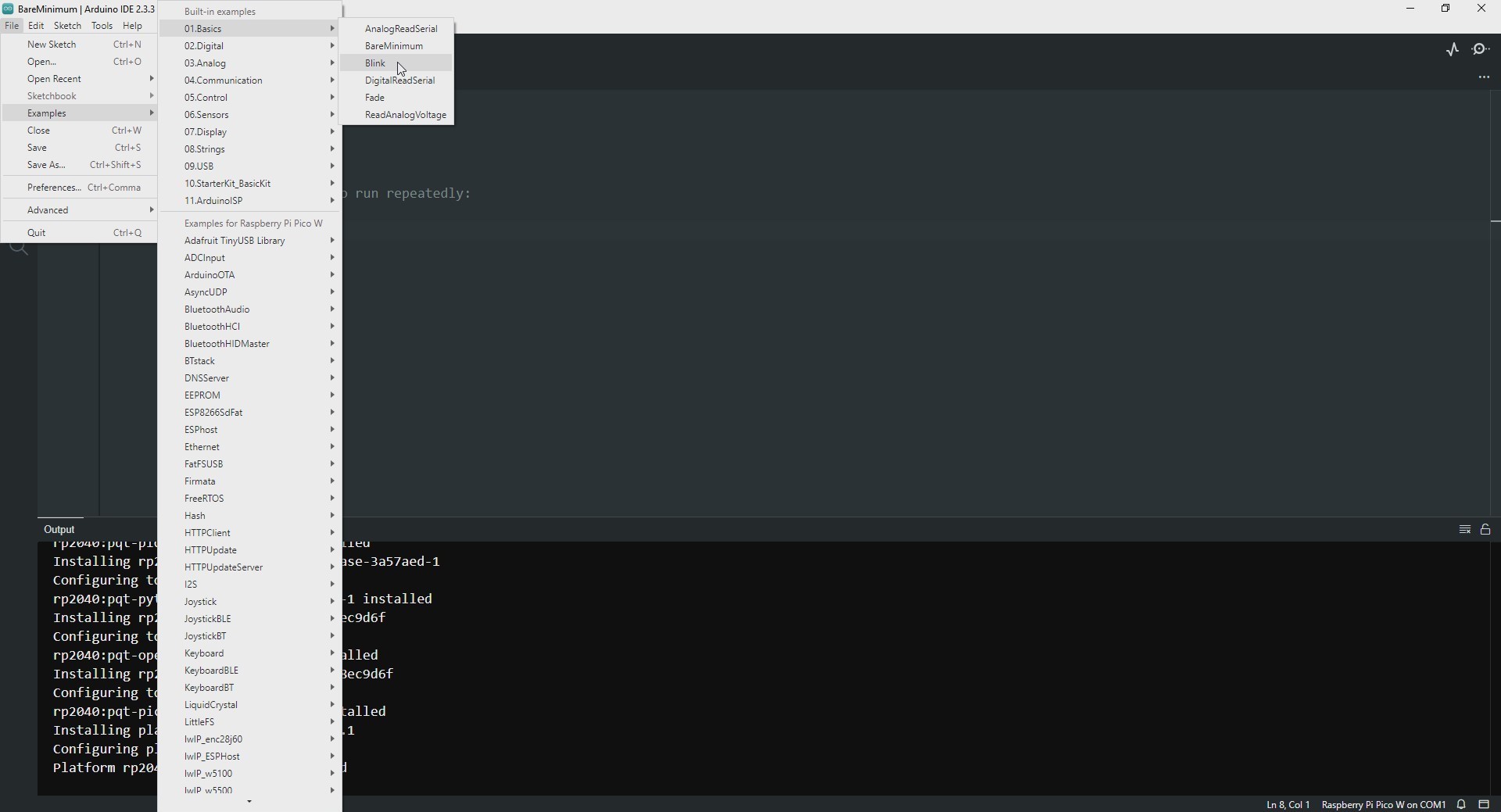Open the Edit menu

click(36, 26)
